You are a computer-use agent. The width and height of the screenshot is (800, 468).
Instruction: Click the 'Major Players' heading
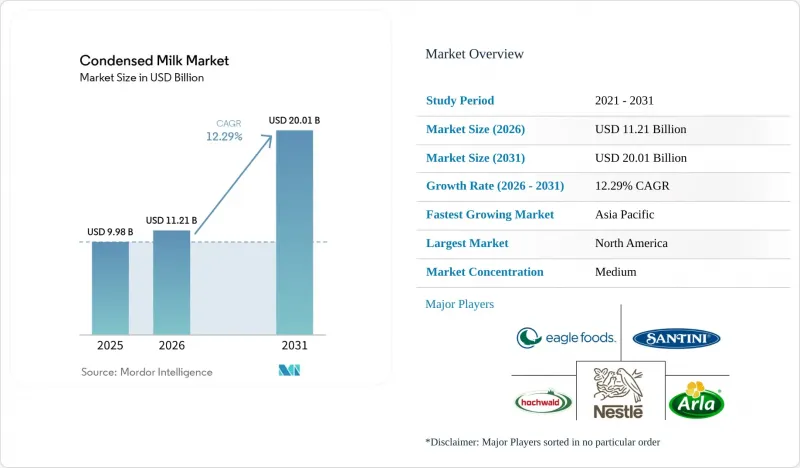460,304
